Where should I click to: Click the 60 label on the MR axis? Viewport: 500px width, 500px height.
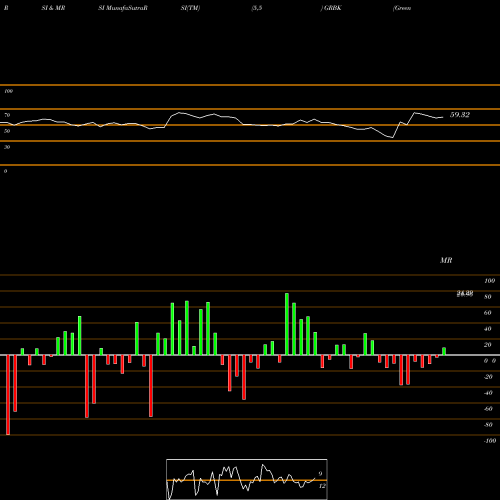coord(488,313)
